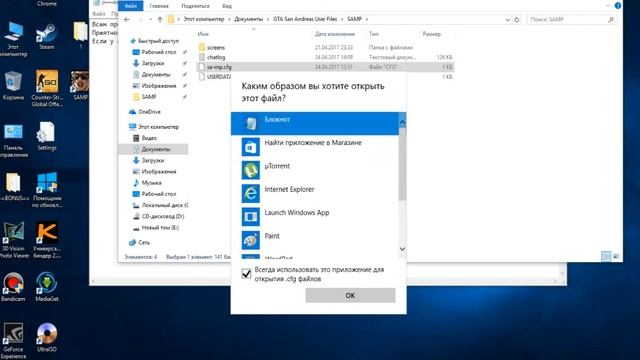Viewport: 640px width, 360px height.
Task: Open Корзина desktop icon
Action: click(13, 86)
